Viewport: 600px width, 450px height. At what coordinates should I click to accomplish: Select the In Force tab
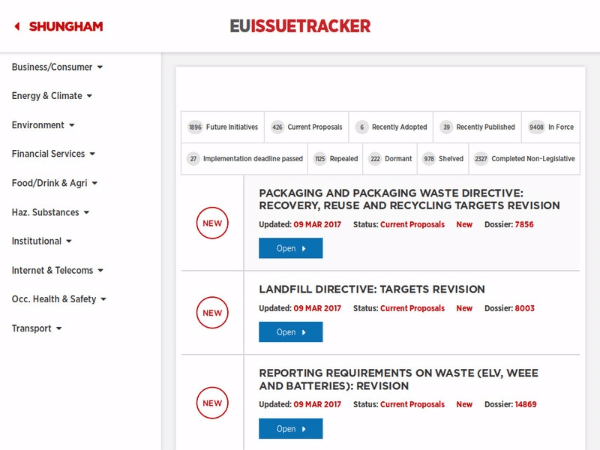pyautogui.click(x=551, y=127)
